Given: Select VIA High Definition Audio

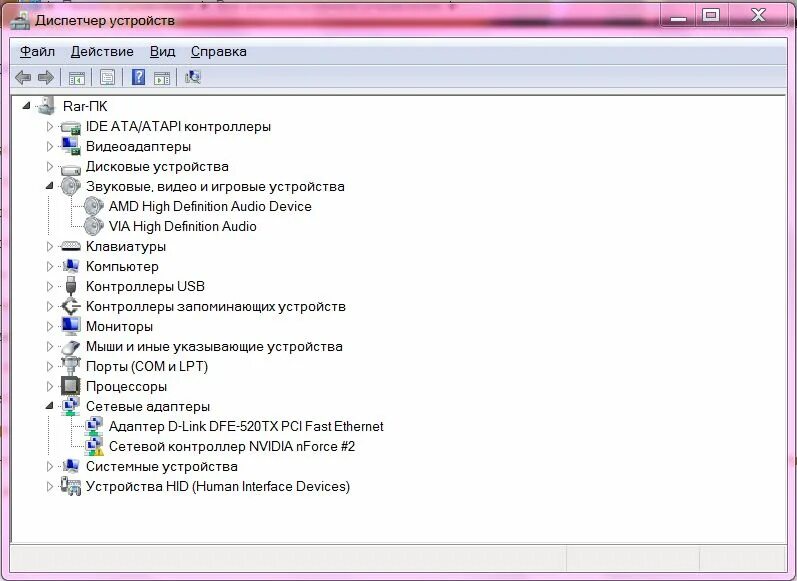Looking at the screenshot, I should 182,226.
